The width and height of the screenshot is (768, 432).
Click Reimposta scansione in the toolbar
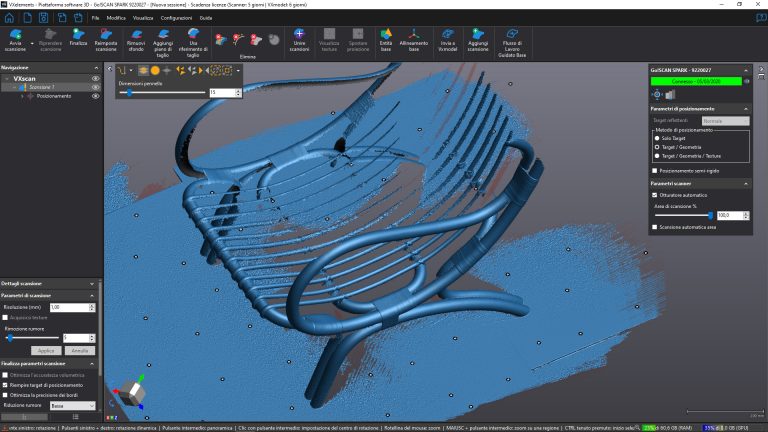[106, 36]
